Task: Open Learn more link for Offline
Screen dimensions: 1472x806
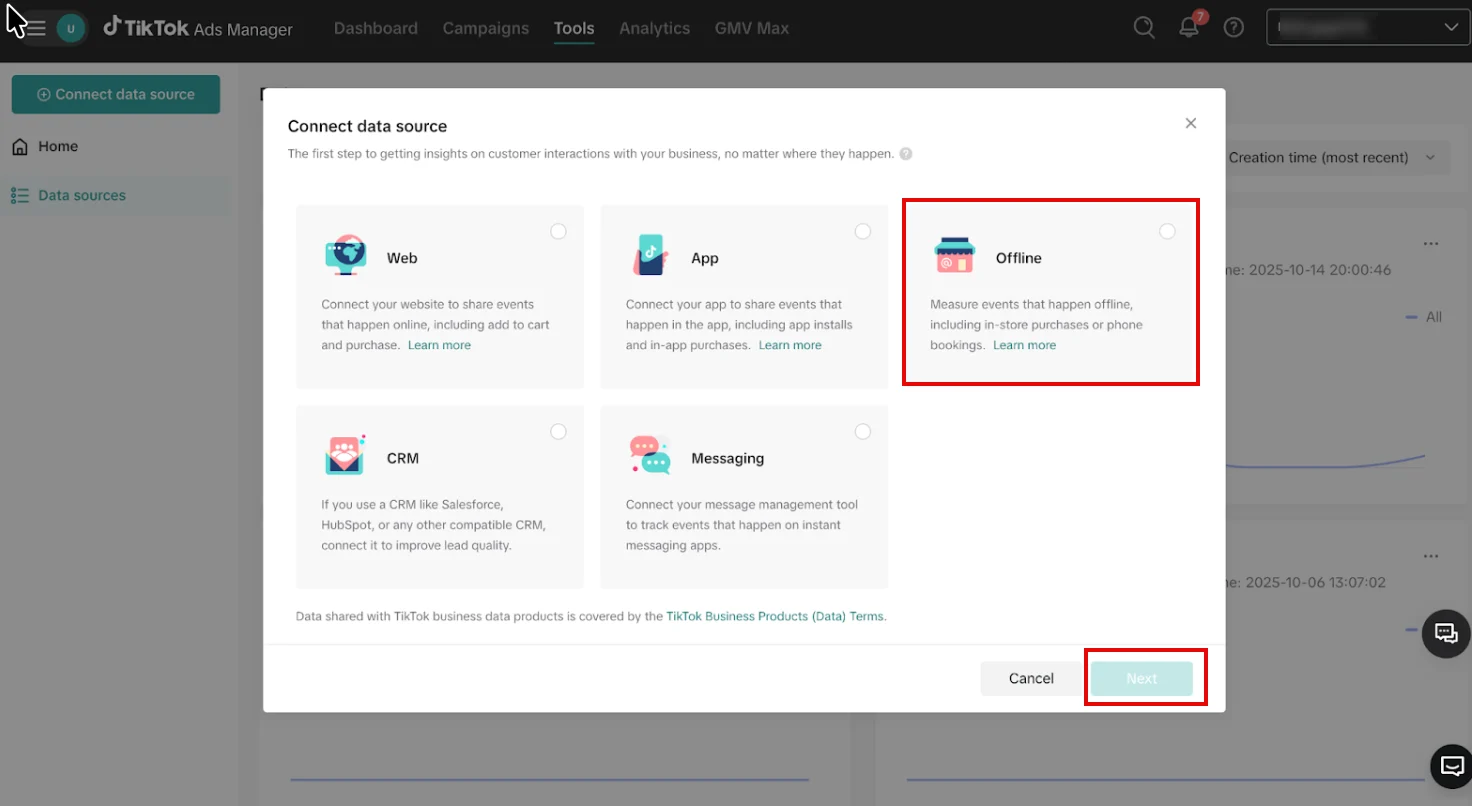Action: point(1024,345)
